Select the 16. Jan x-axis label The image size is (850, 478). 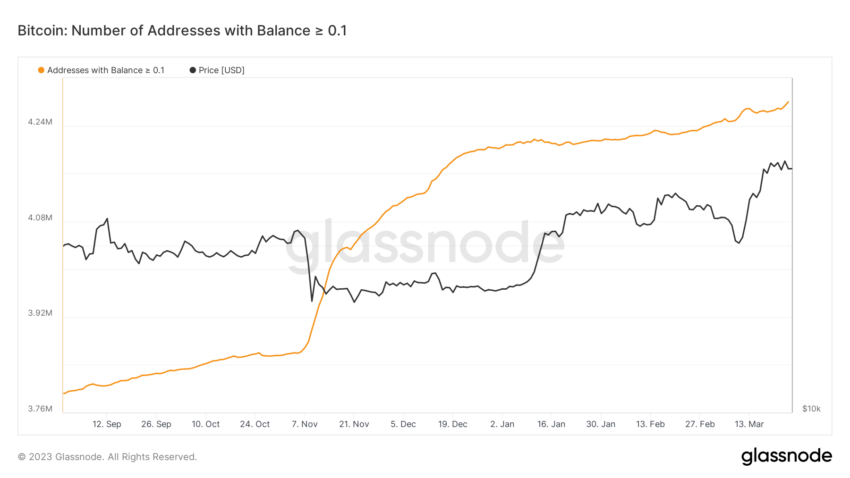(x=551, y=424)
